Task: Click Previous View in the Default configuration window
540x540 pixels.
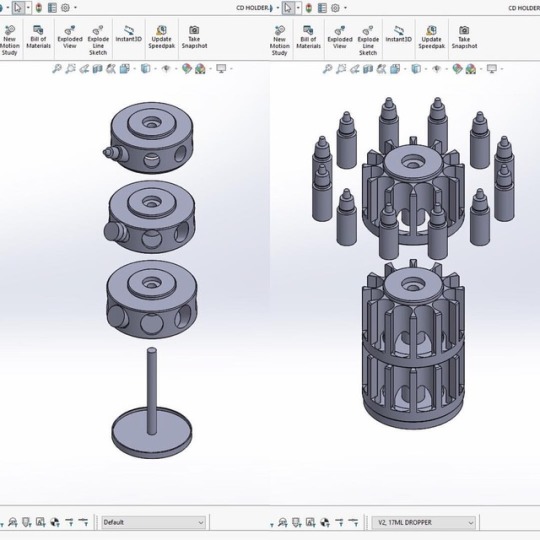Action: [x=84, y=69]
